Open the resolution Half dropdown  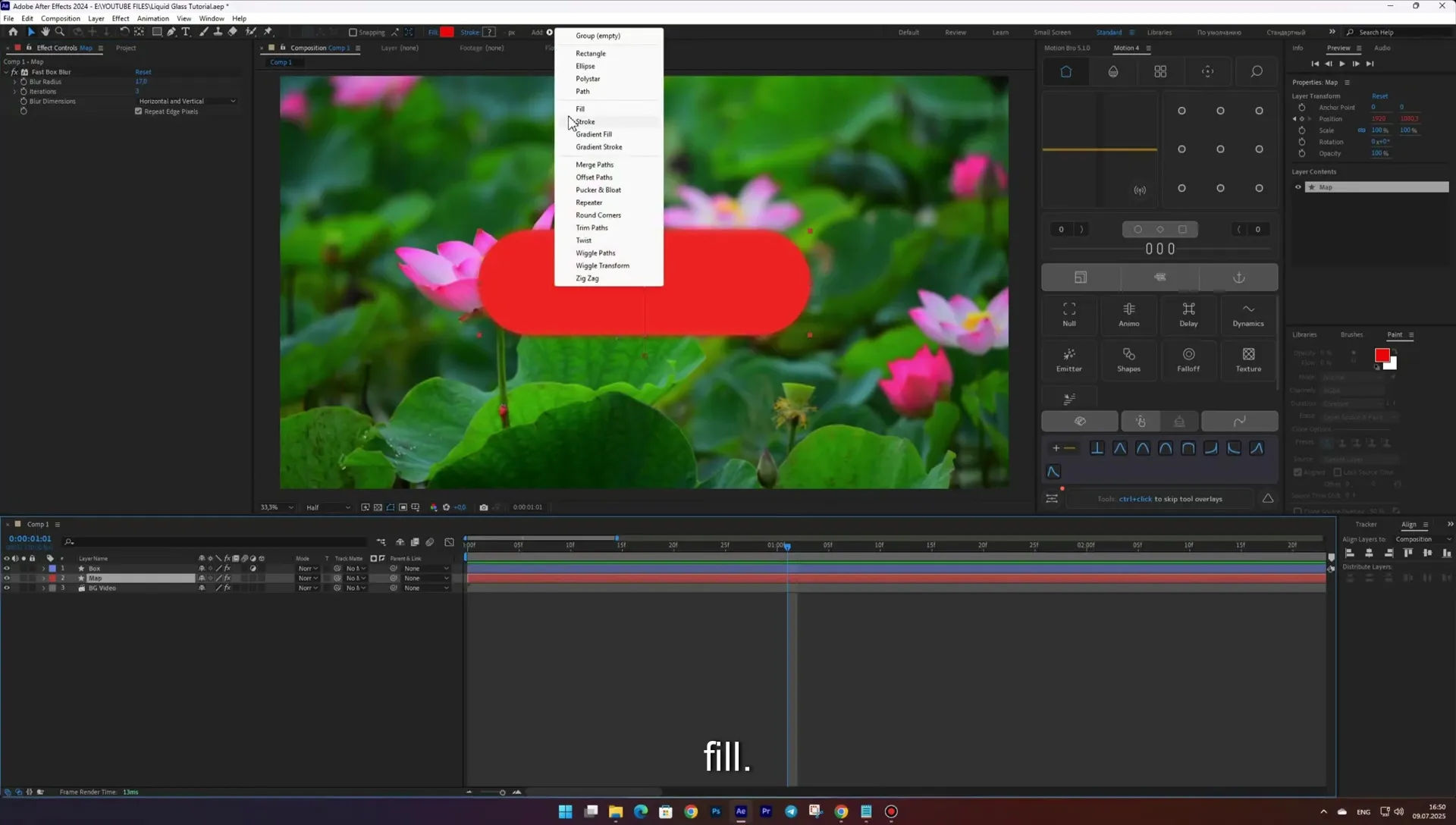[328, 507]
